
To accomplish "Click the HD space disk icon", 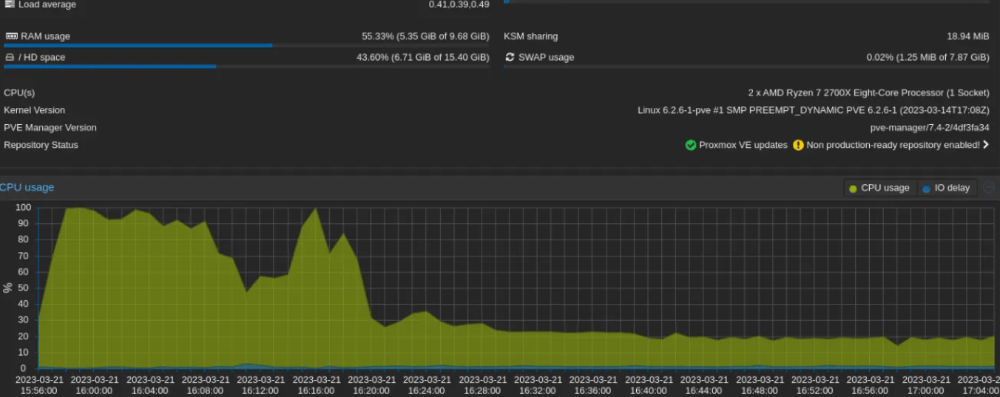I will tap(10, 57).
